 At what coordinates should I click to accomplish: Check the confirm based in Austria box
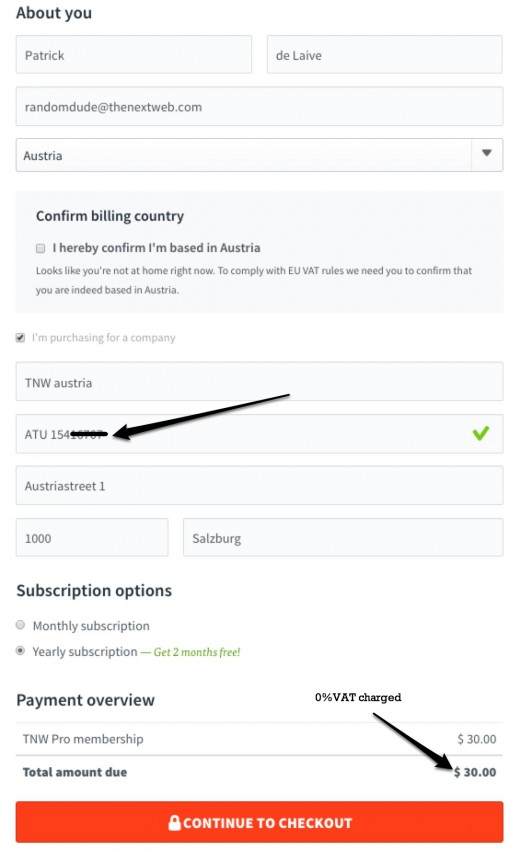click(40, 248)
